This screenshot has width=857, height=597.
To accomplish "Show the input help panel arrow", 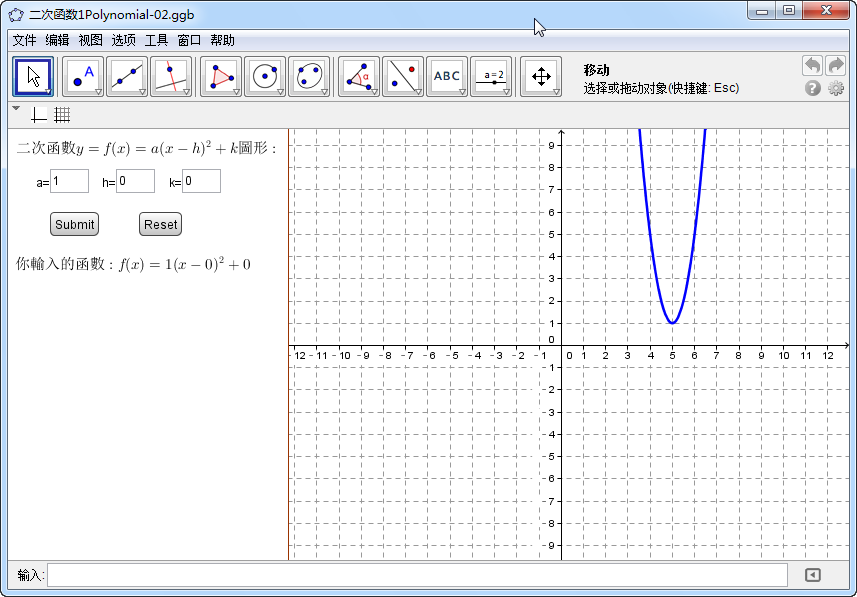I will 813,575.
